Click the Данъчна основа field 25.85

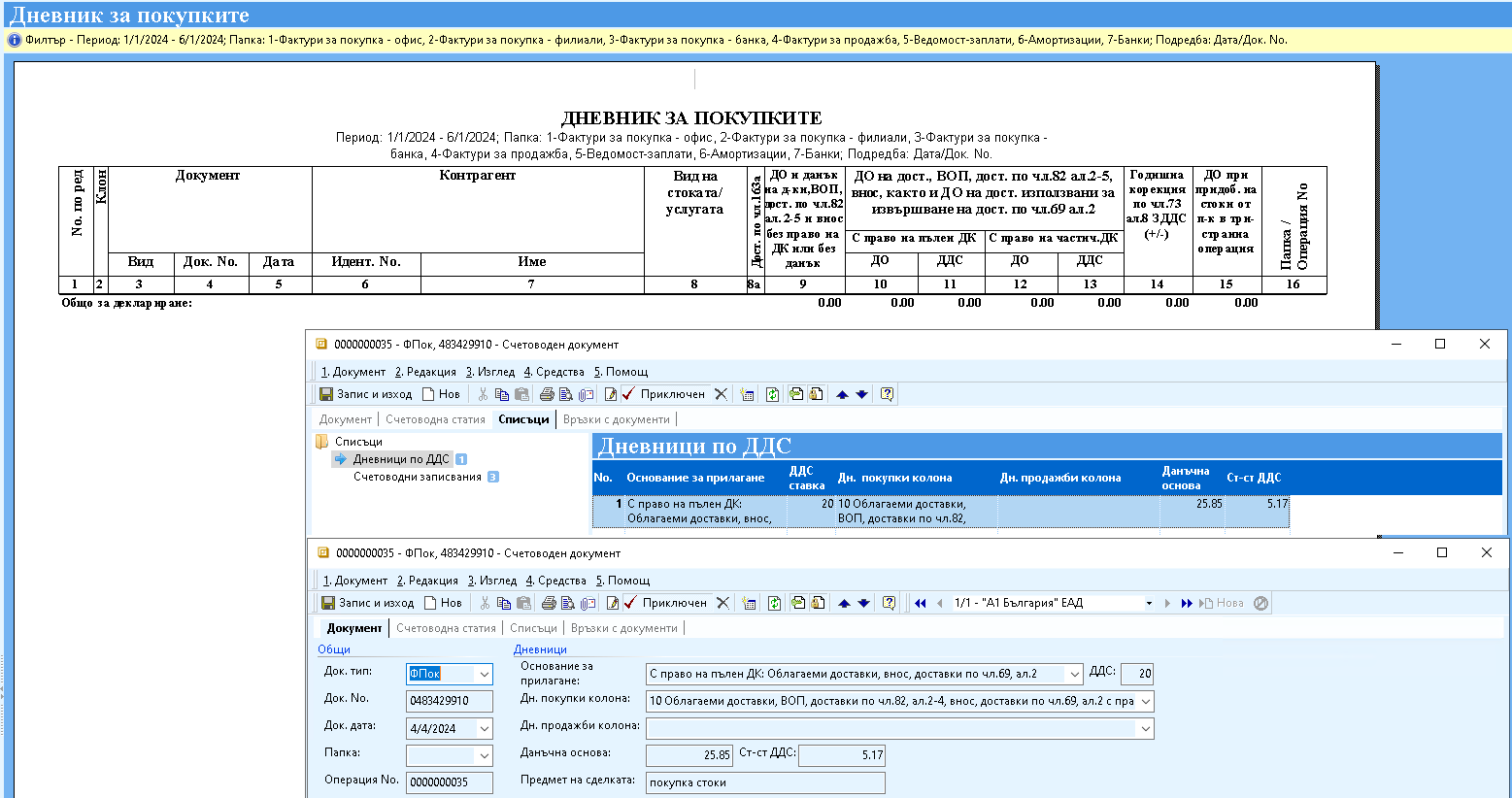(x=689, y=755)
